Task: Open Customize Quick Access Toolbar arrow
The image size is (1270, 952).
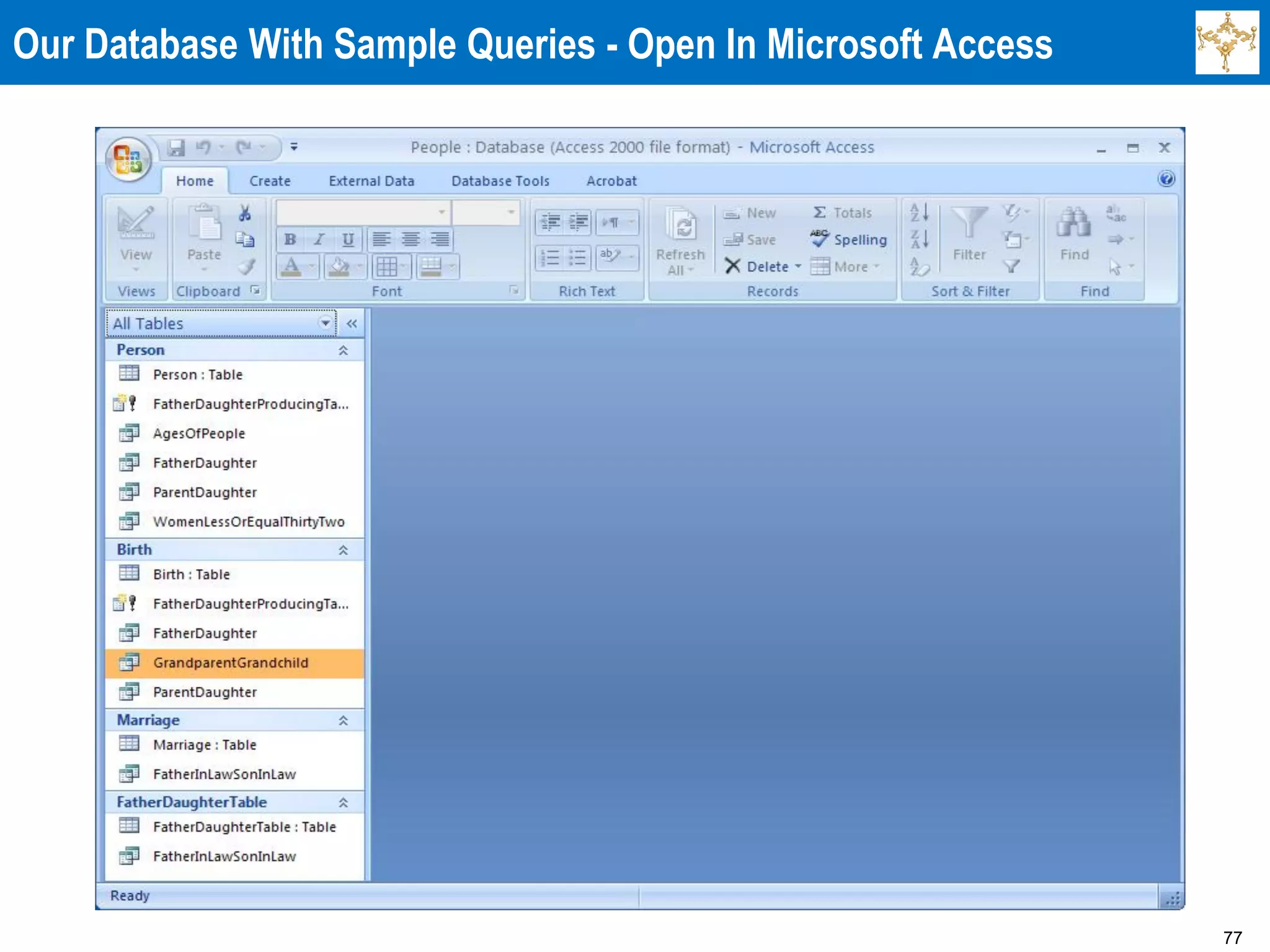Action: tap(294, 147)
